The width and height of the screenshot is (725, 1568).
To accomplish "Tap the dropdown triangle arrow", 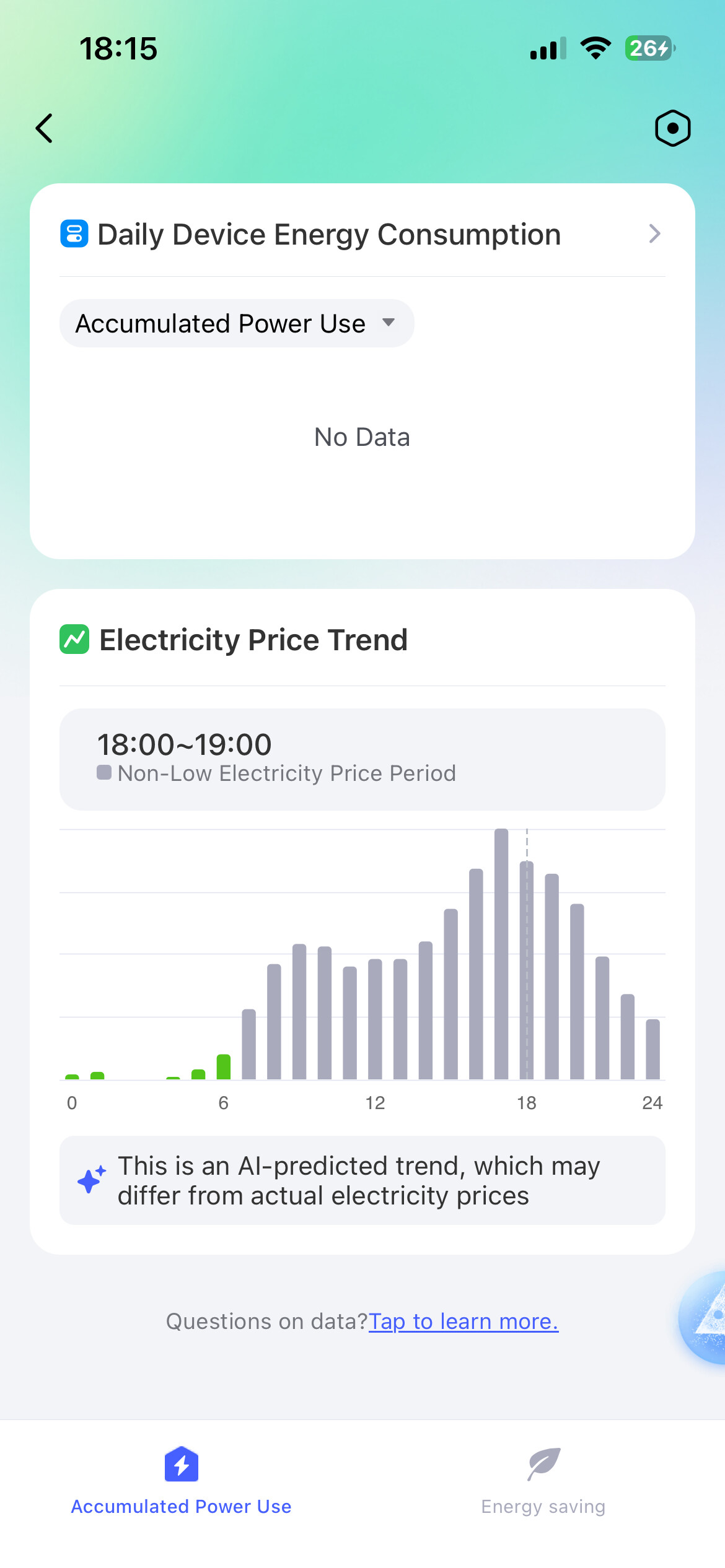I will (x=389, y=322).
